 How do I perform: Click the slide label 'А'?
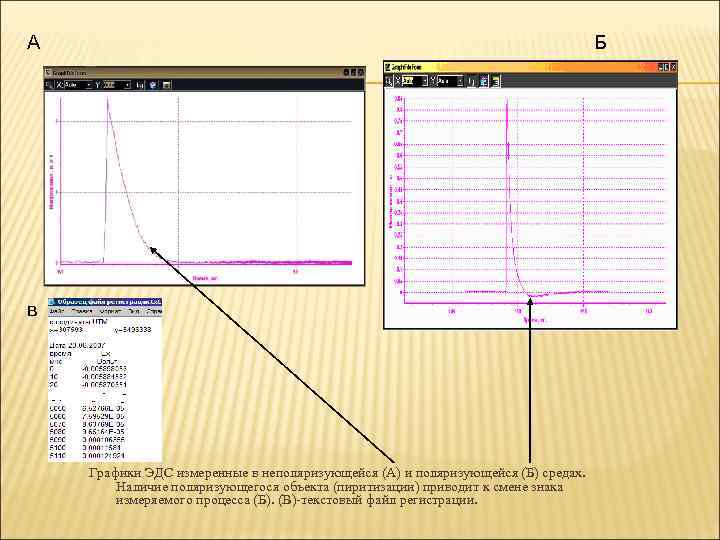[x=34, y=42]
